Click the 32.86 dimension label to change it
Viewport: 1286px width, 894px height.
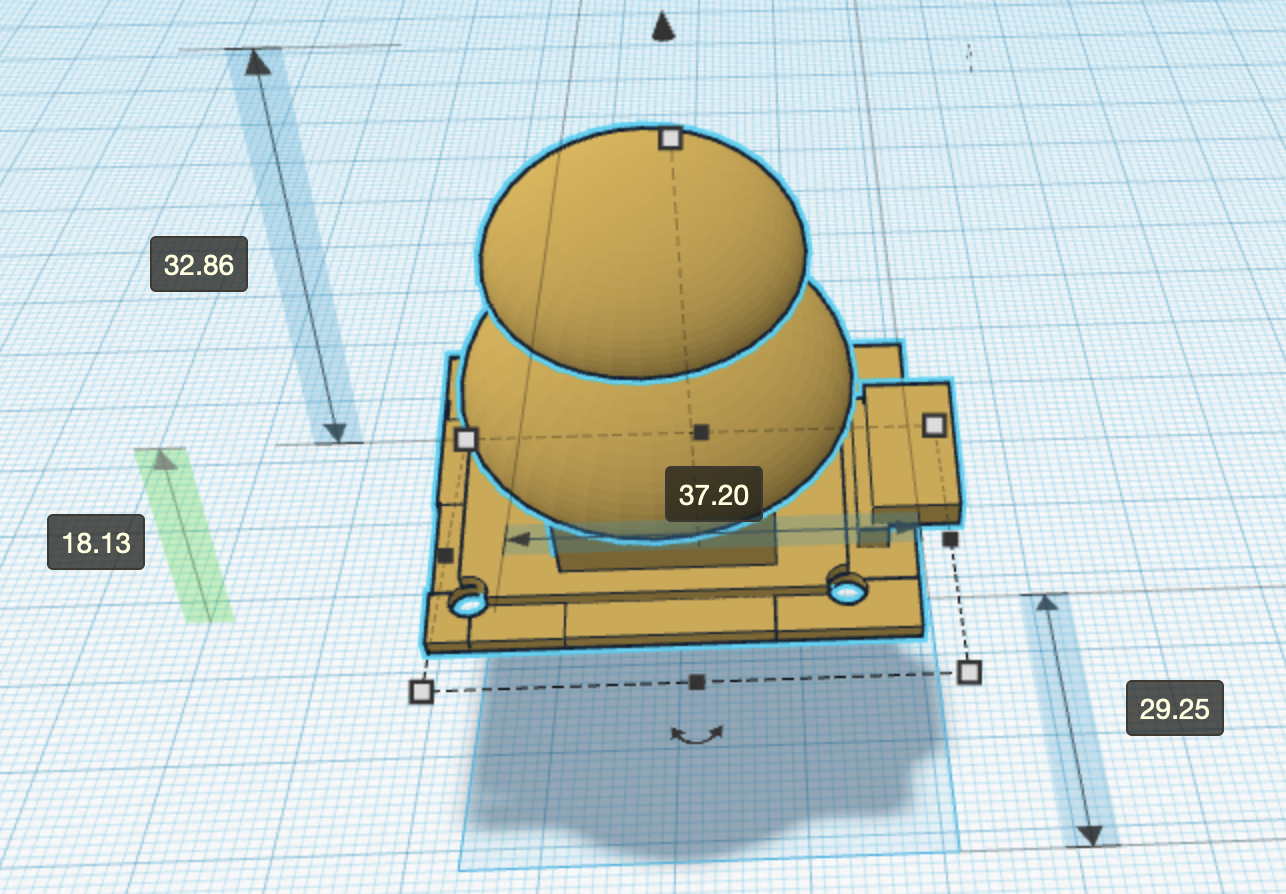click(201, 266)
